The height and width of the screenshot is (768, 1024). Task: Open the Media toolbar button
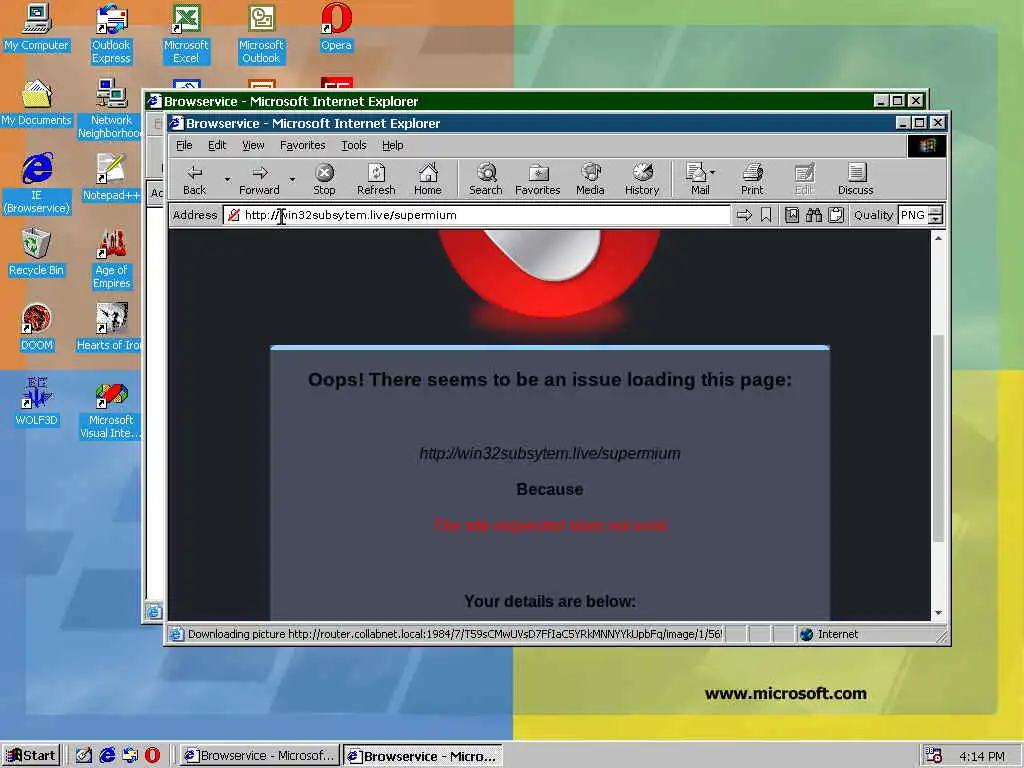coord(590,179)
